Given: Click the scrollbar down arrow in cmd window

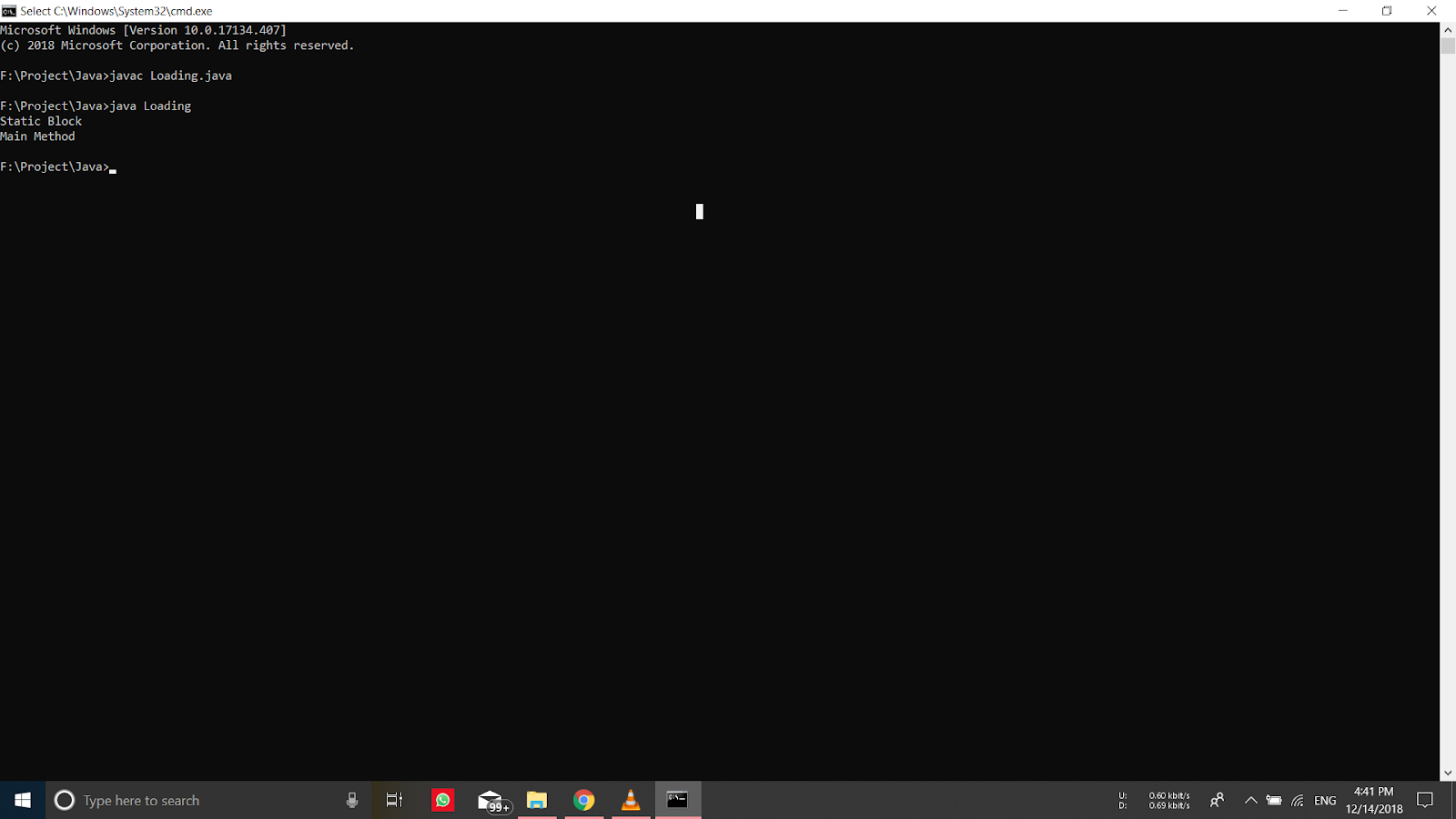Looking at the screenshot, I should tap(1448, 773).
